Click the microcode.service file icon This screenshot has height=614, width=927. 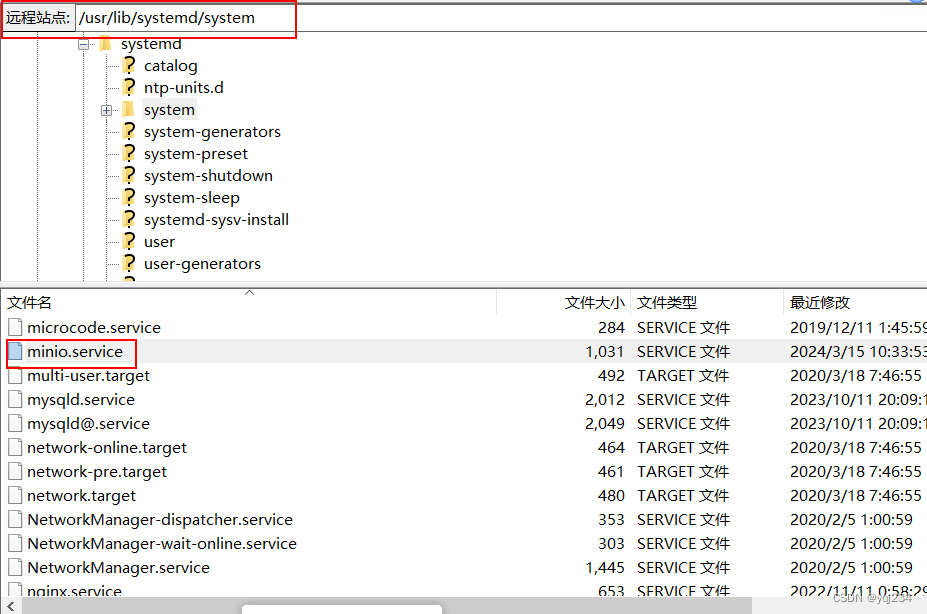click(15, 327)
